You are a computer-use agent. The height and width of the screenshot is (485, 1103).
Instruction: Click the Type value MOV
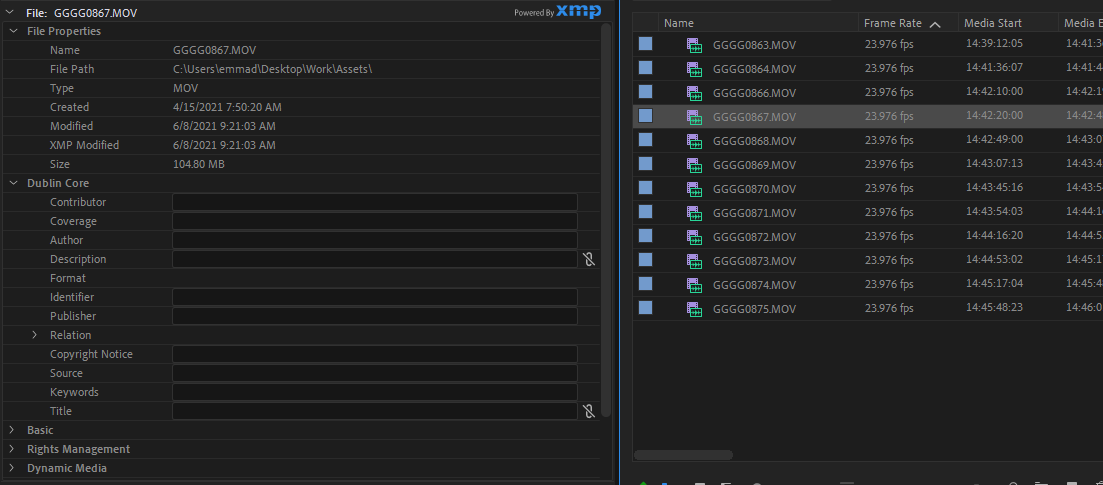pyautogui.click(x=186, y=88)
